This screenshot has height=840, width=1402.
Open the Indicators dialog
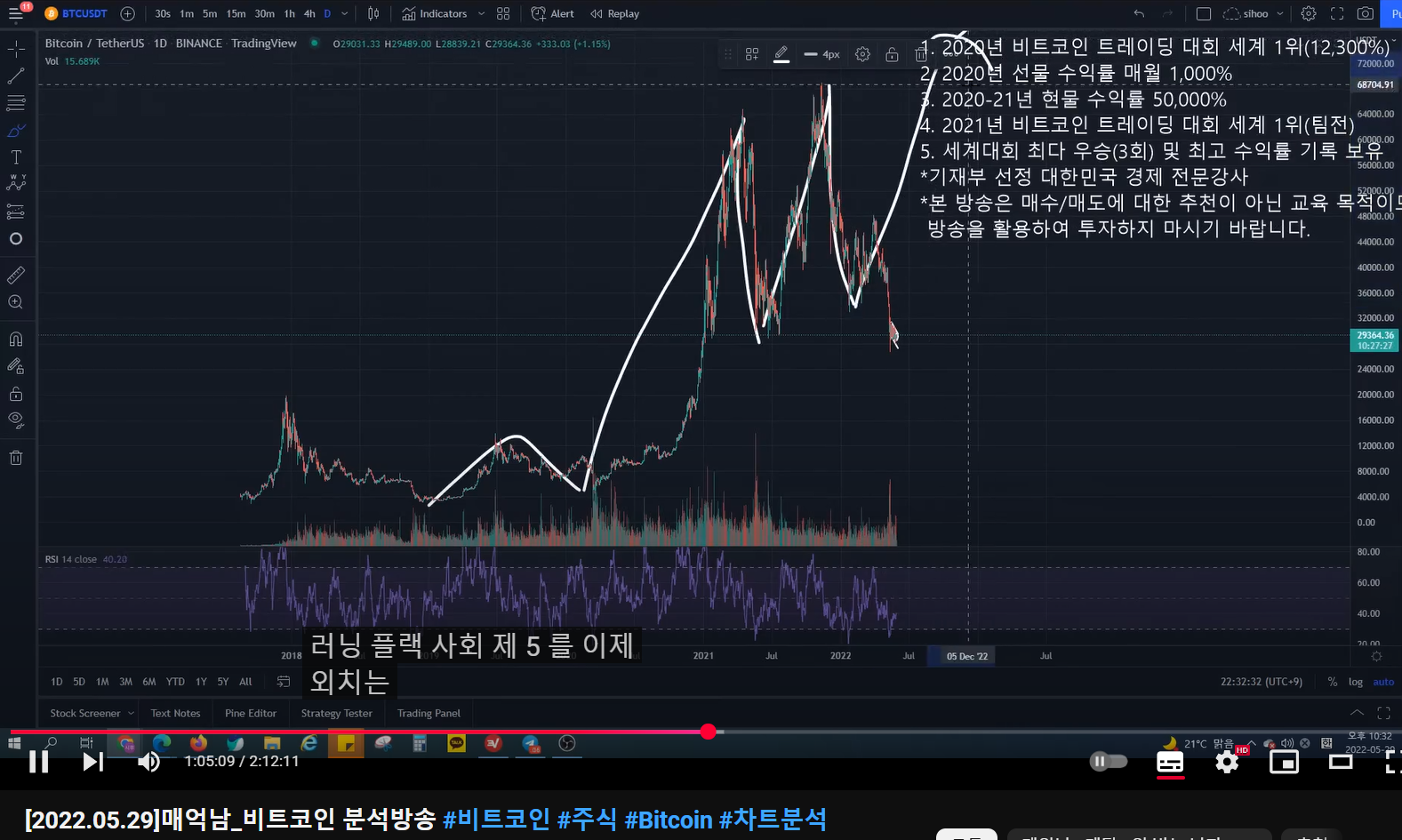click(435, 13)
